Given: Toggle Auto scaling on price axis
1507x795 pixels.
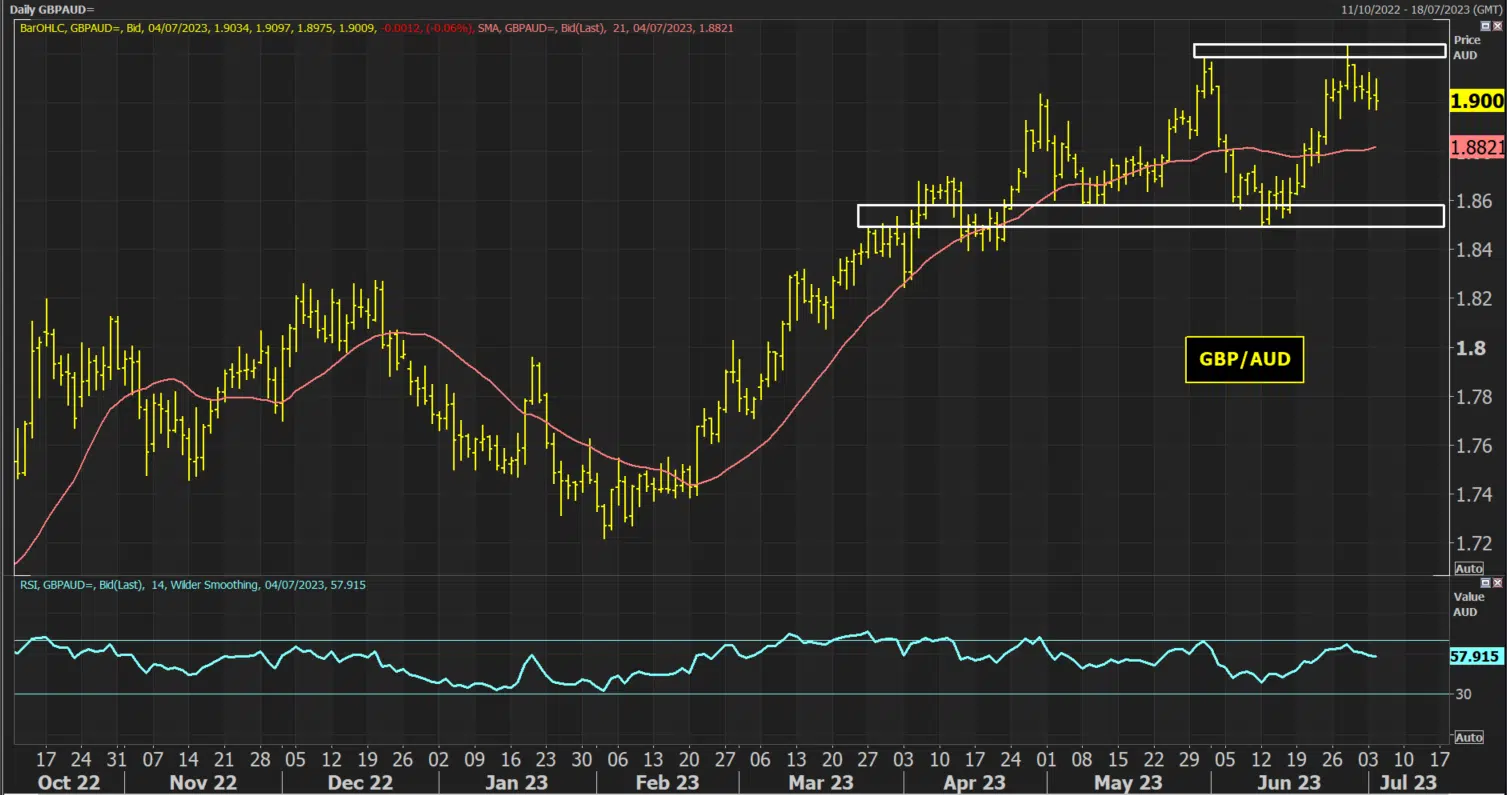Looking at the screenshot, I should (1468, 568).
